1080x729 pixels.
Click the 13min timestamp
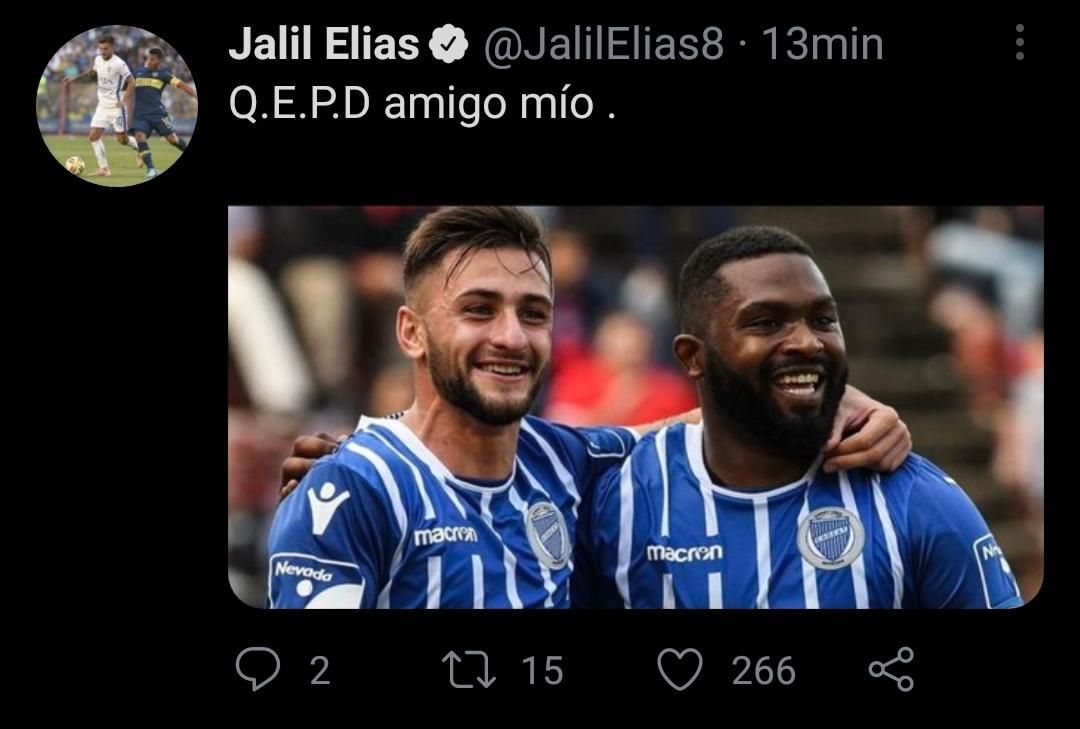822,44
